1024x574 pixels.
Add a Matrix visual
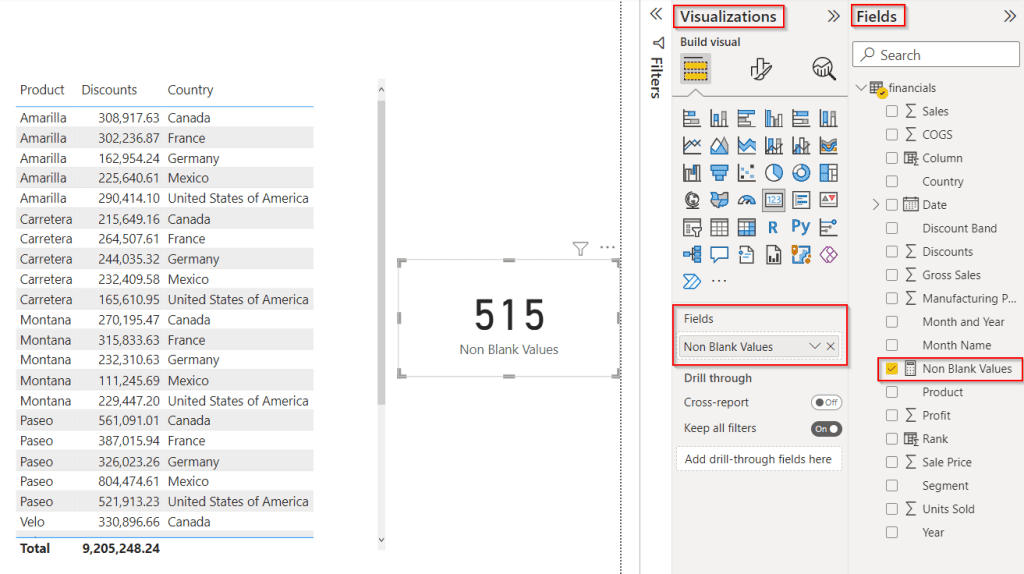point(746,227)
